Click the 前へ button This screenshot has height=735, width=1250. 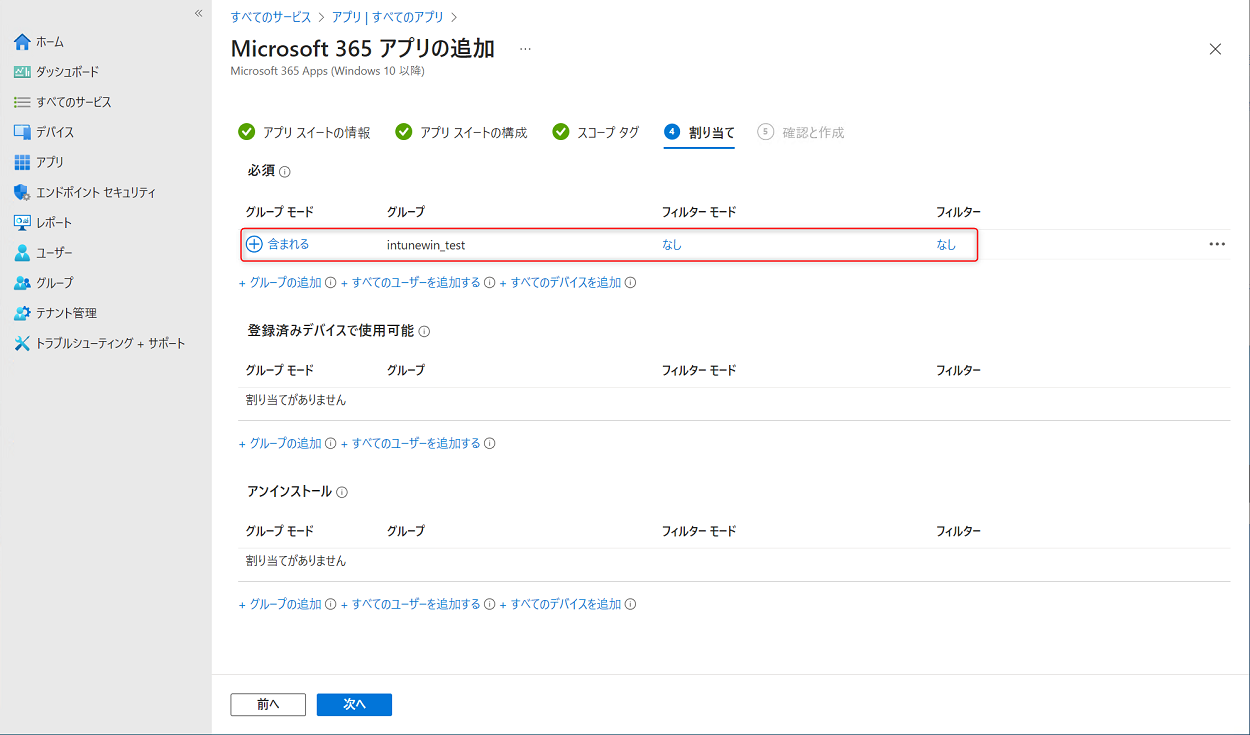pyautogui.click(x=268, y=704)
